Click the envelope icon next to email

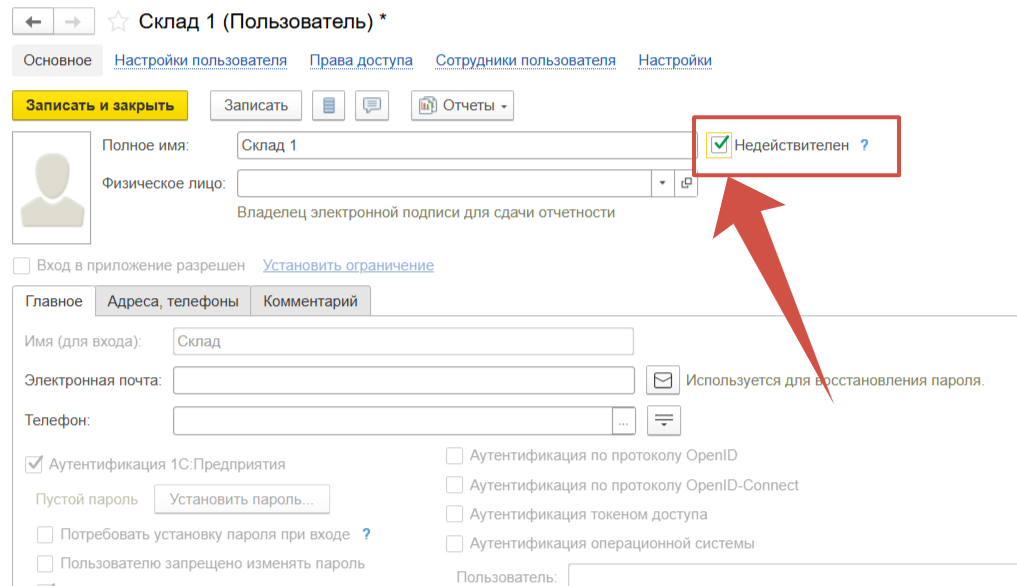tap(662, 380)
